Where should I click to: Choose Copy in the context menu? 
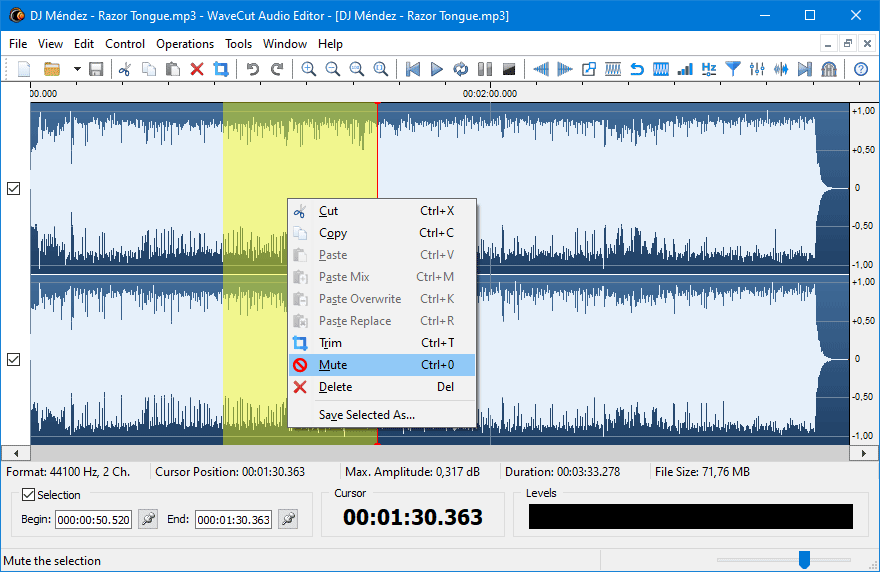382,233
